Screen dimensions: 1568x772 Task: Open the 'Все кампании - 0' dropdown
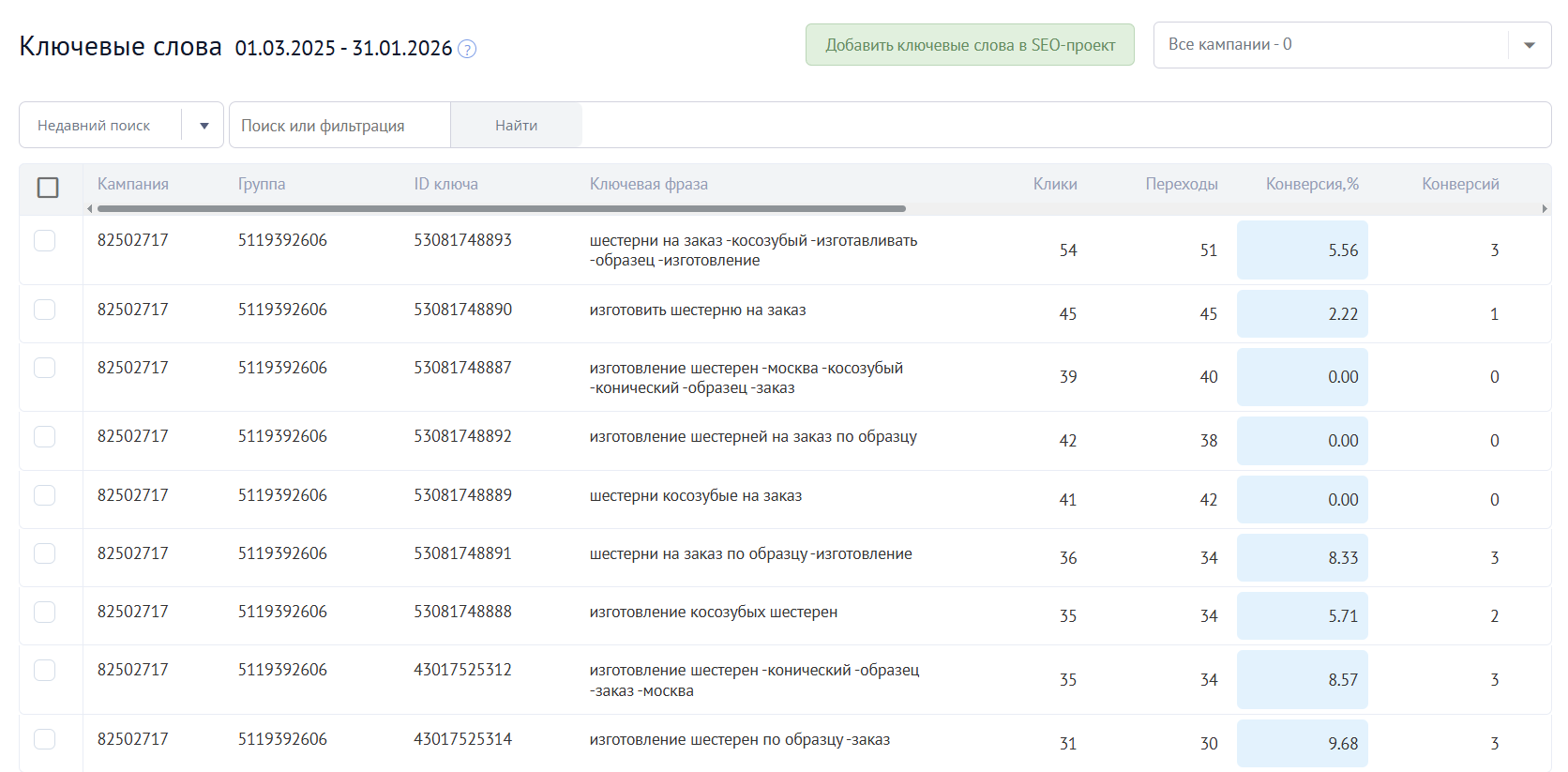(1352, 45)
